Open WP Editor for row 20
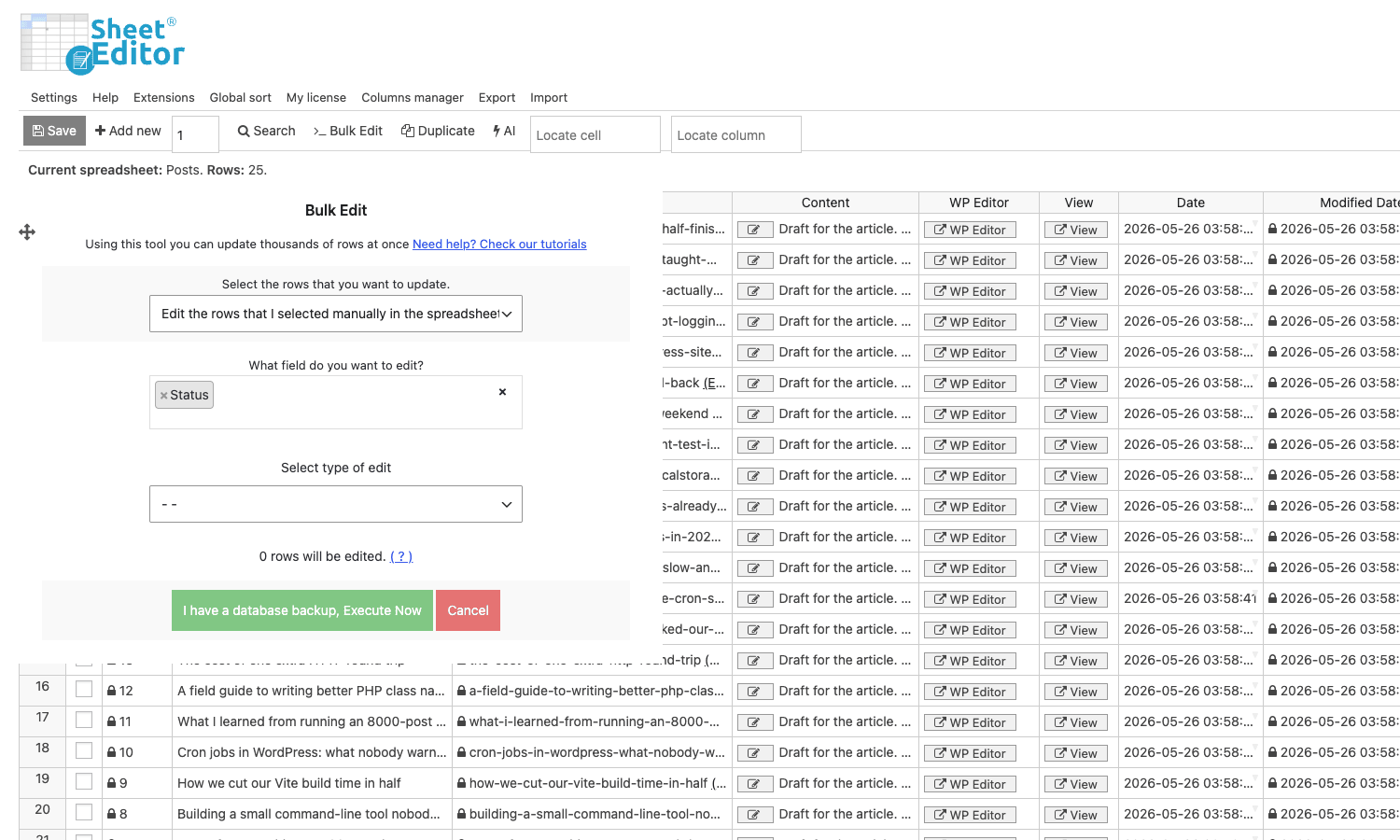Screen dimensions: 1400x840 (970, 815)
